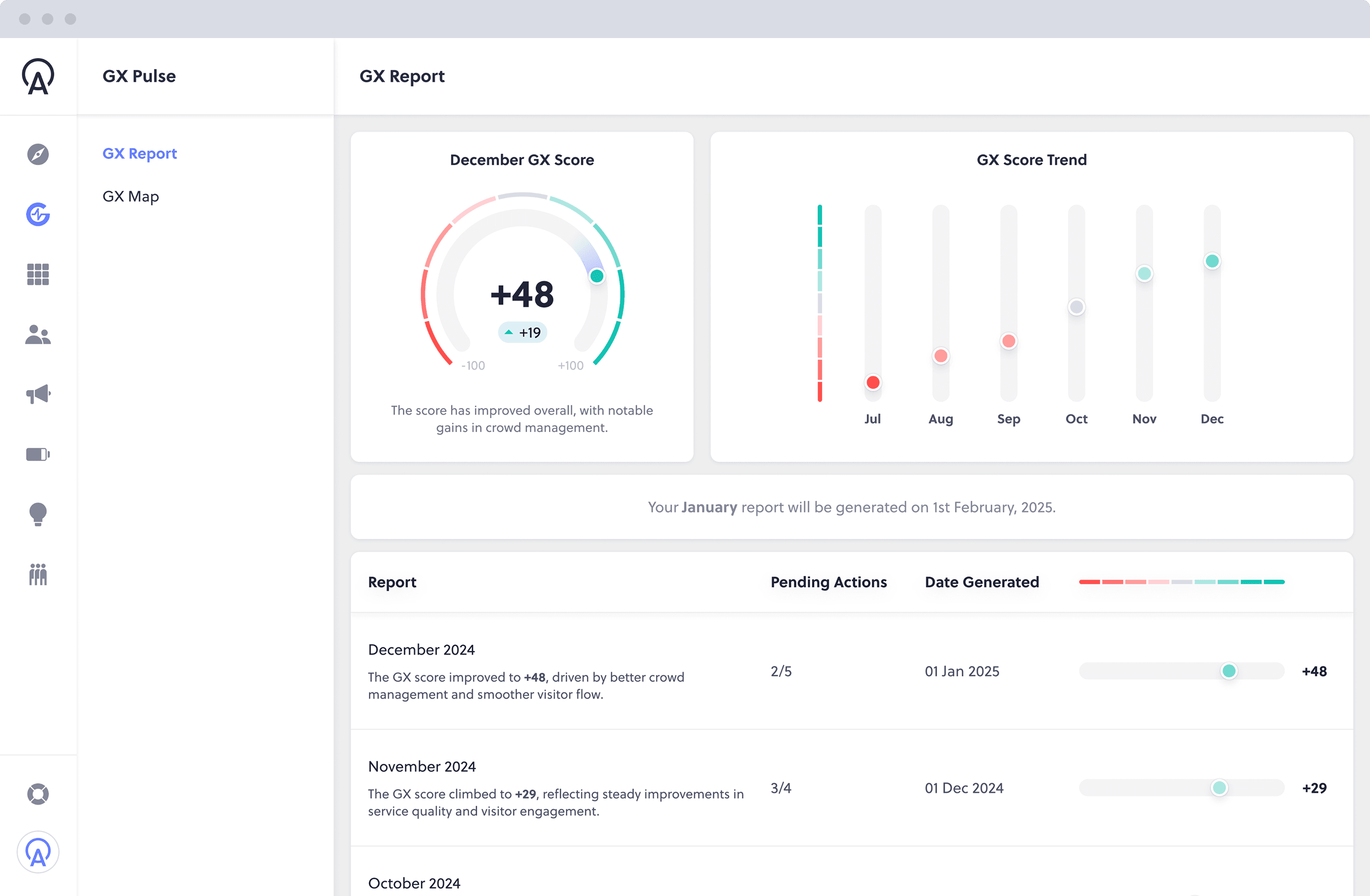Open the November 2024 report row
This screenshot has width=1370, height=896.
click(422, 767)
